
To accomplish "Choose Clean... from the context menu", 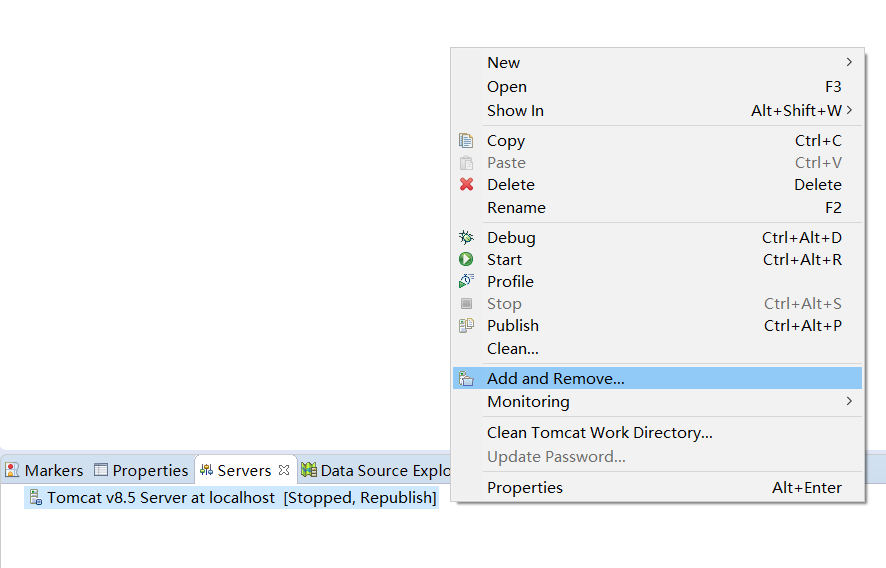I will pos(512,349).
